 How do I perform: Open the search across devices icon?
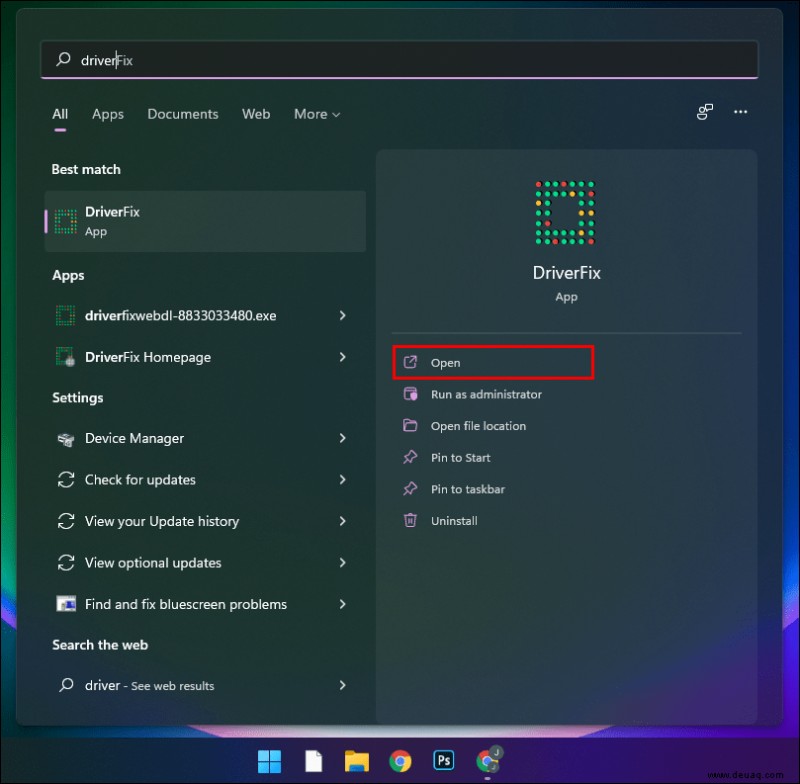705,112
